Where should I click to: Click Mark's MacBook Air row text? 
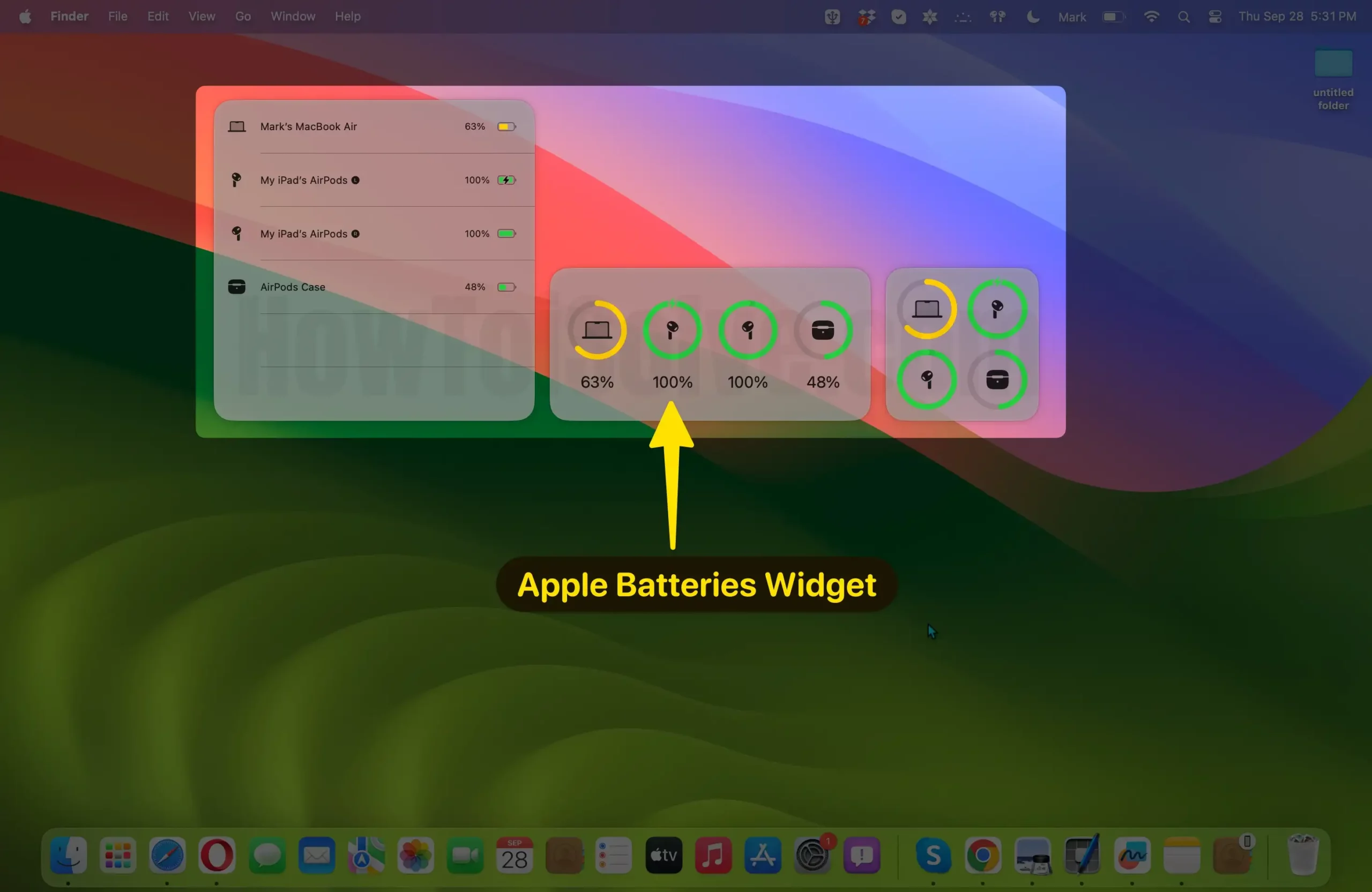tap(308, 126)
